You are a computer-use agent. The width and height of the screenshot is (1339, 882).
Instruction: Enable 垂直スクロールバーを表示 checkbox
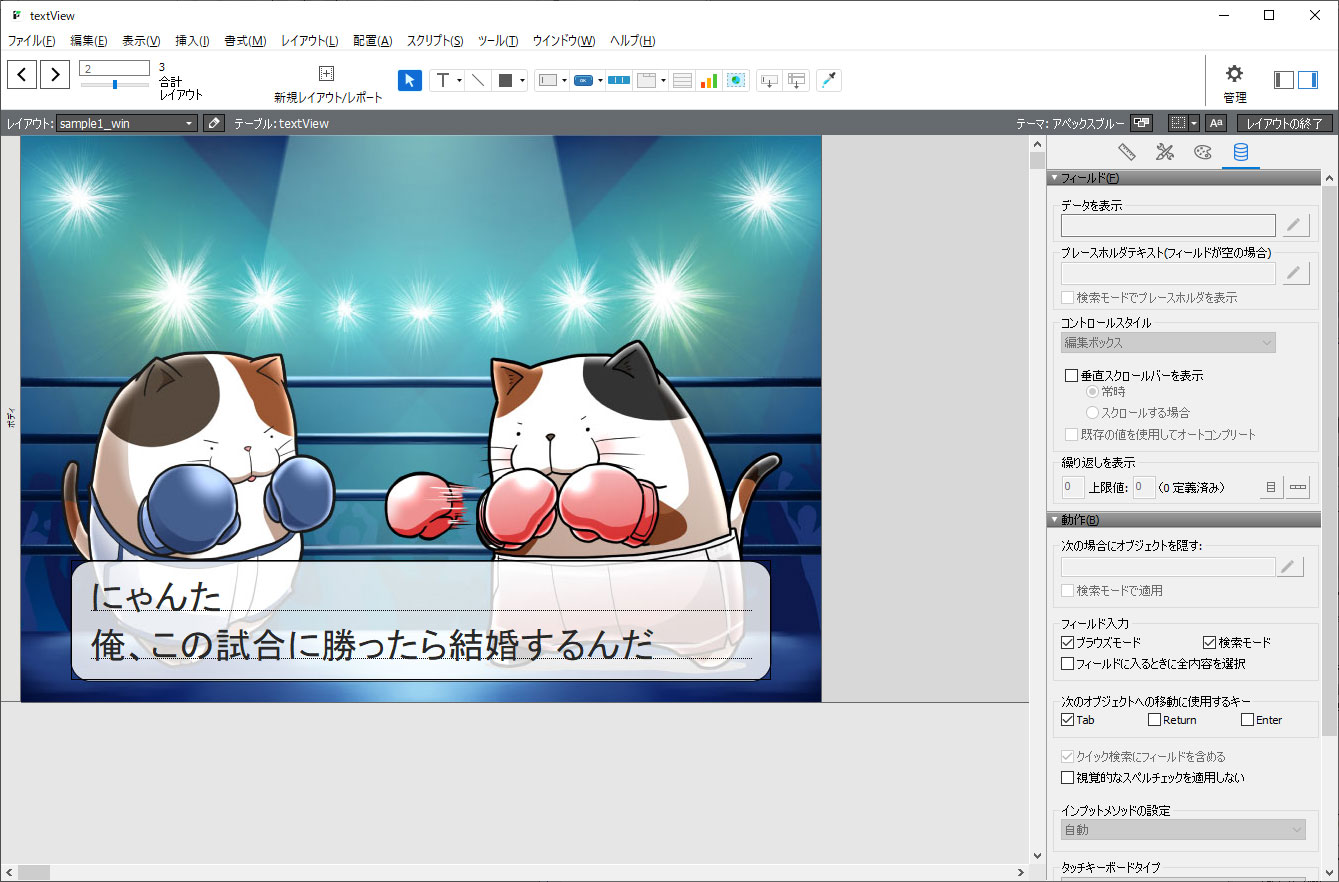click(1071, 376)
